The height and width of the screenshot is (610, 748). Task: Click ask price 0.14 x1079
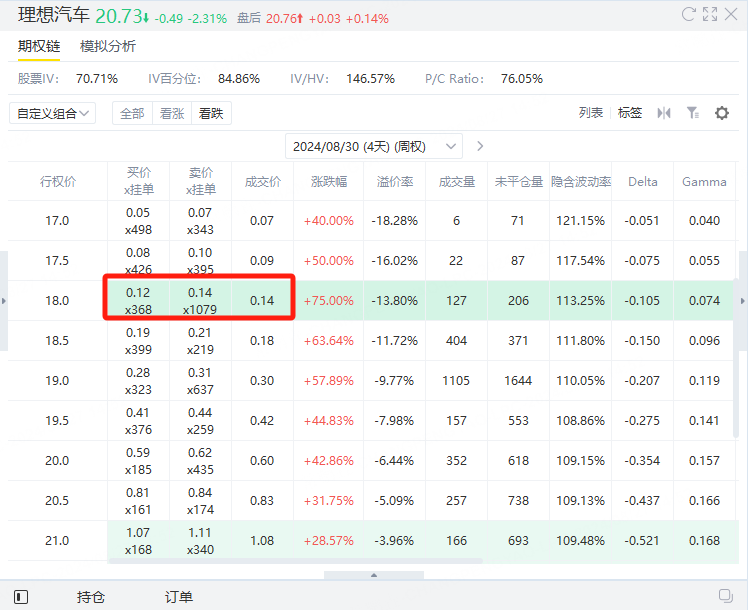[x=200, y=301]
